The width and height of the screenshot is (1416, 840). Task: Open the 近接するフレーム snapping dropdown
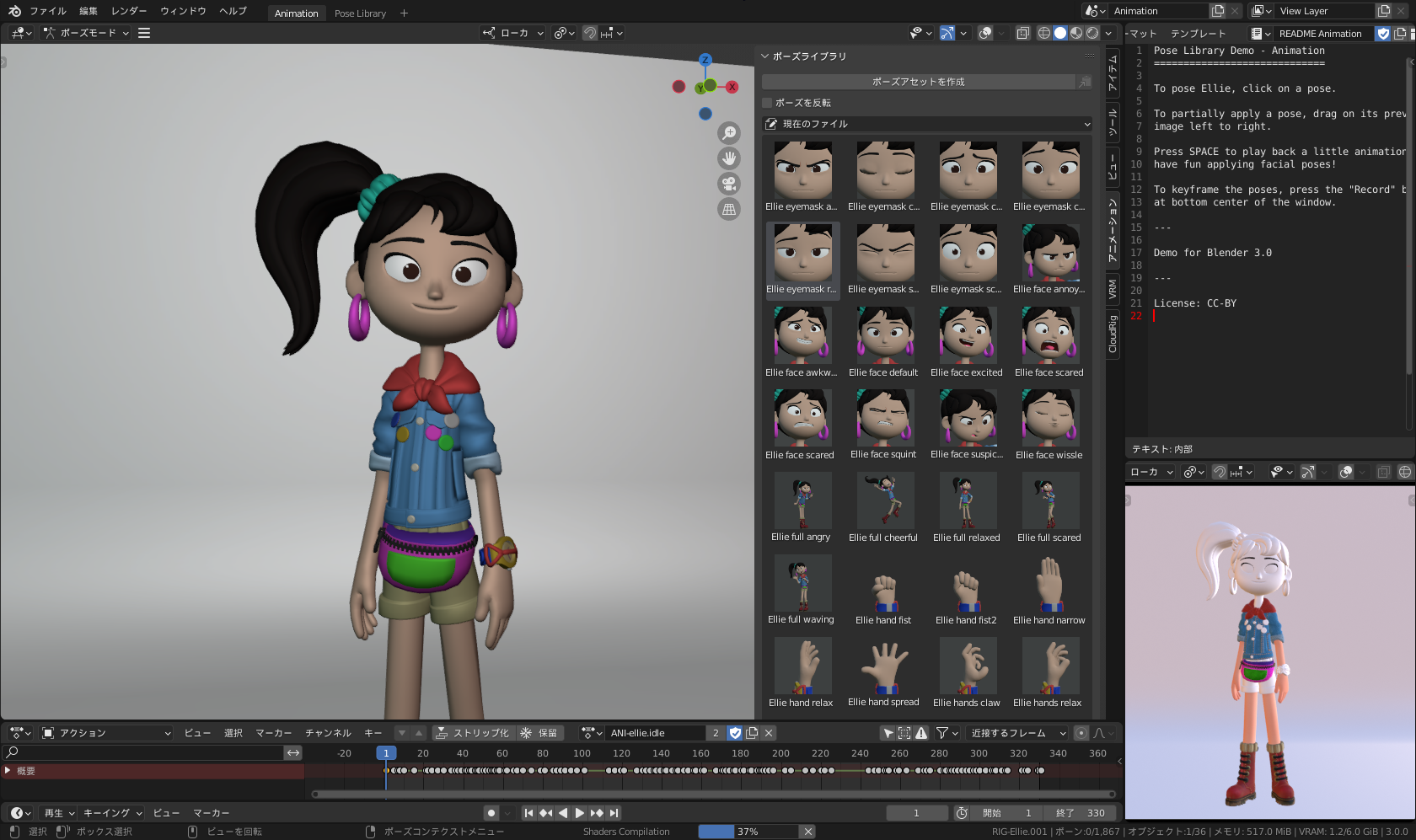[x=1018, y=733]
